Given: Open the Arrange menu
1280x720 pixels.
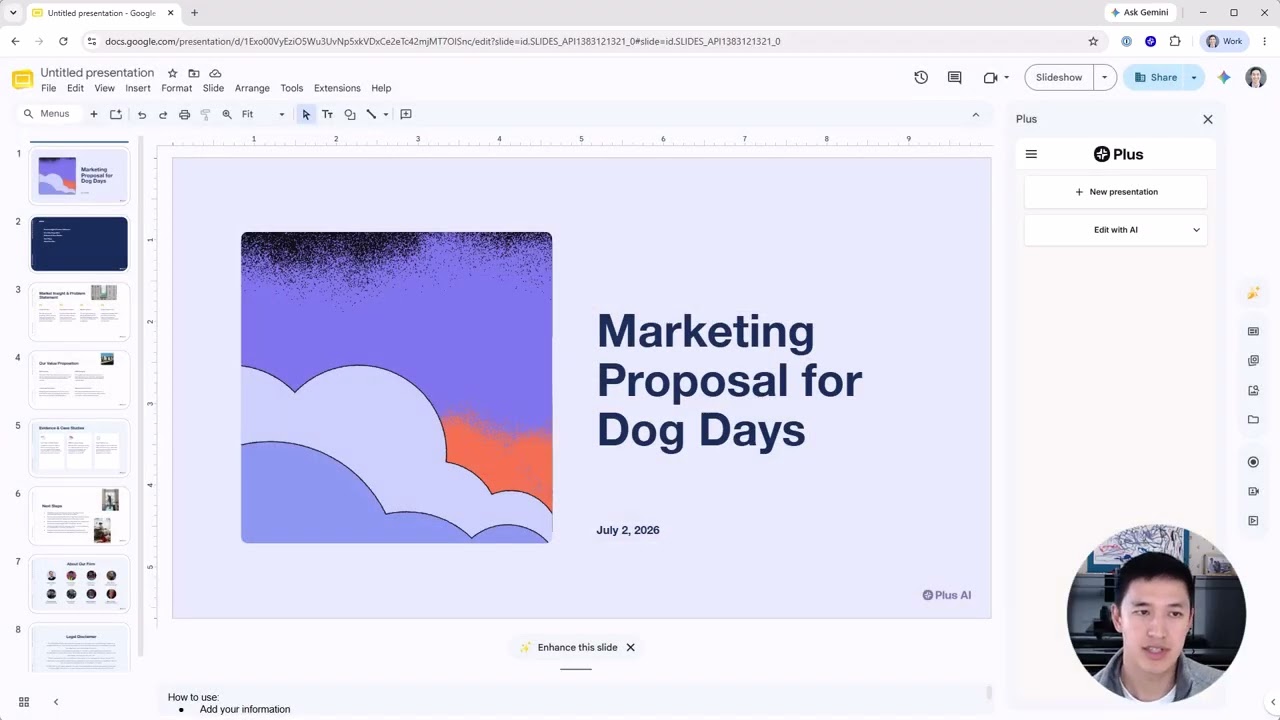Looking at the screenshot, I should pos(252,88).
